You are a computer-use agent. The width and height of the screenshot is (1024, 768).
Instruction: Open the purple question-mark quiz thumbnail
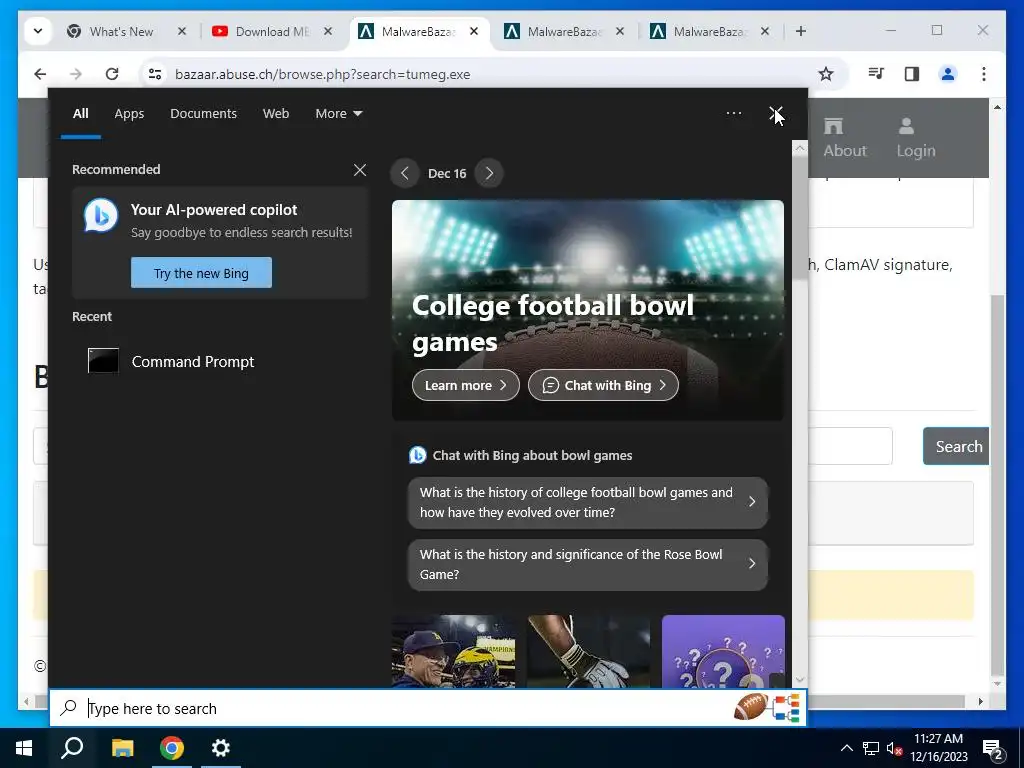point(723,651)
